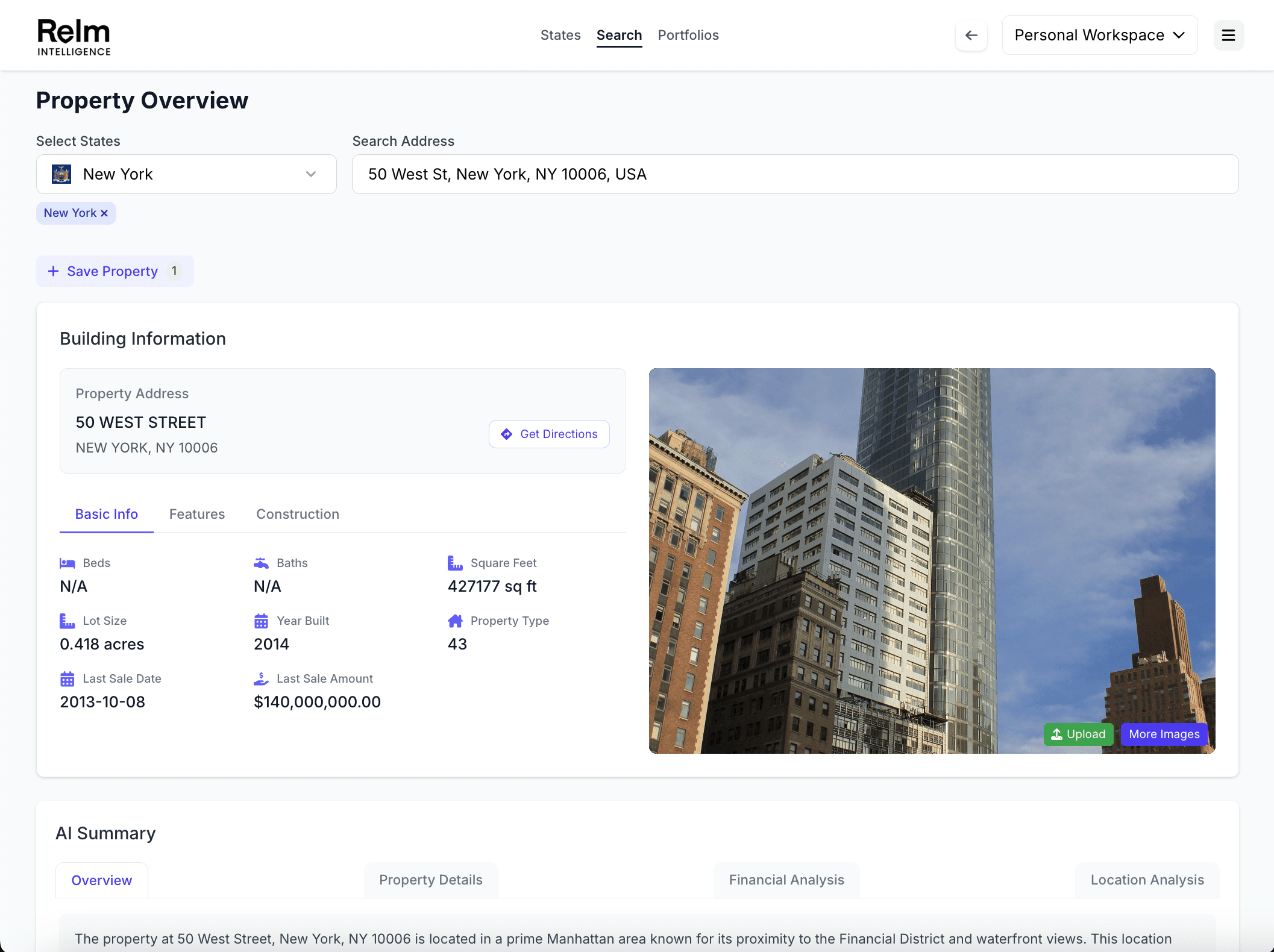Image resolution: width=1274 pixels, height=952 pixels.
Task: Remove the New York filter chip
Action: [x=104, y=213]
